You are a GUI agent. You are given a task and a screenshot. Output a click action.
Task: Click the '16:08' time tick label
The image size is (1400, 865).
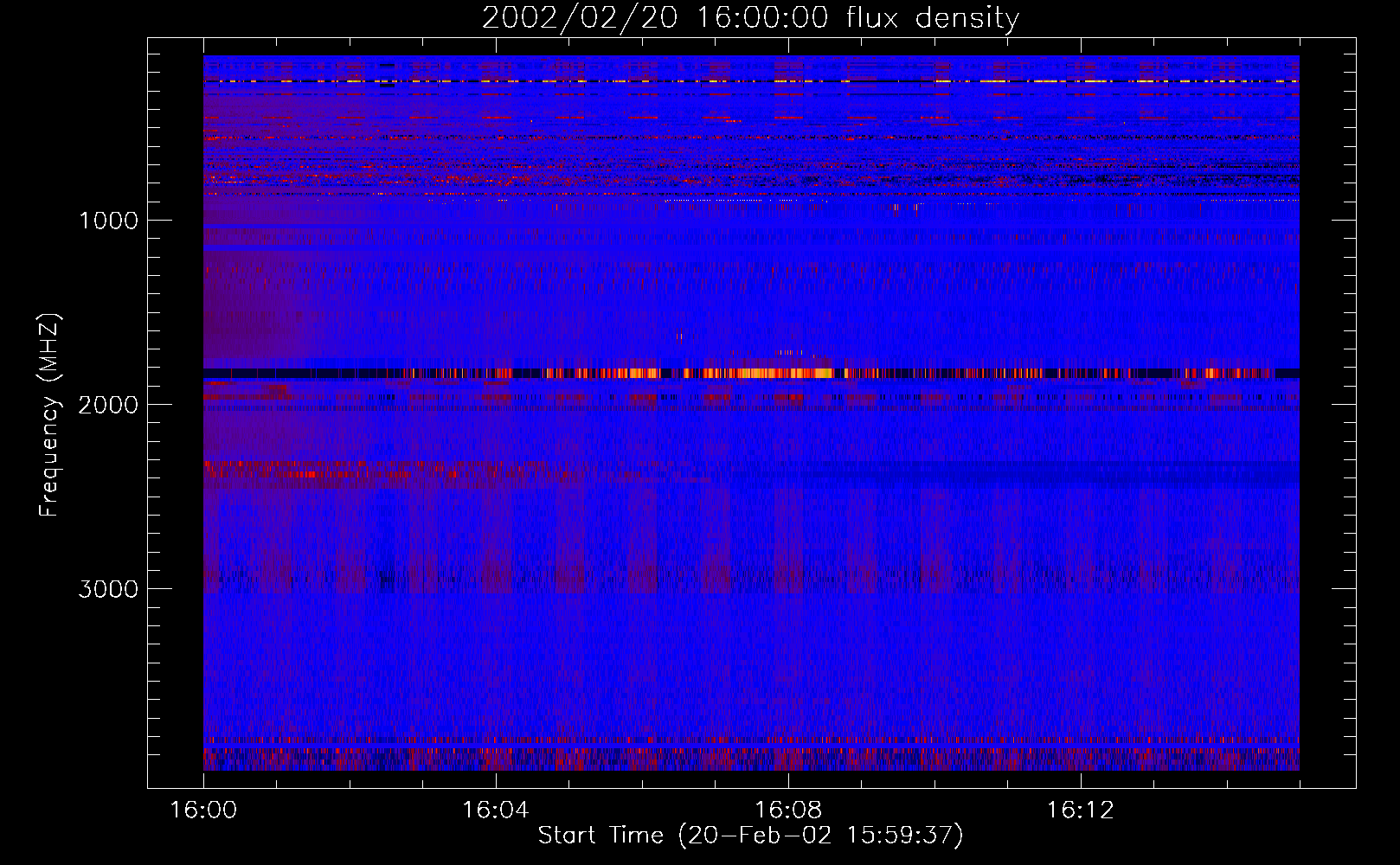787,811
